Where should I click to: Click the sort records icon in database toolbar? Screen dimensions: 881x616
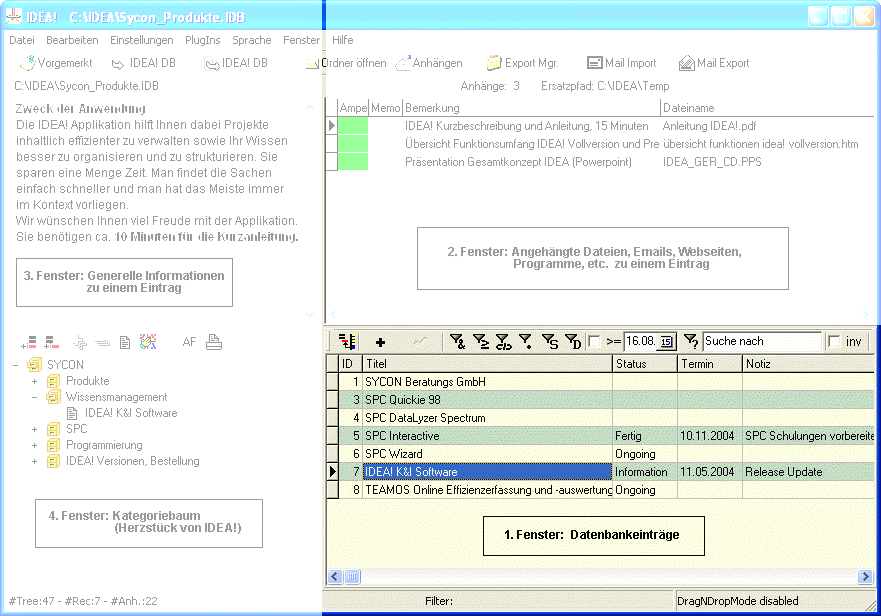[x=347, y=341]
